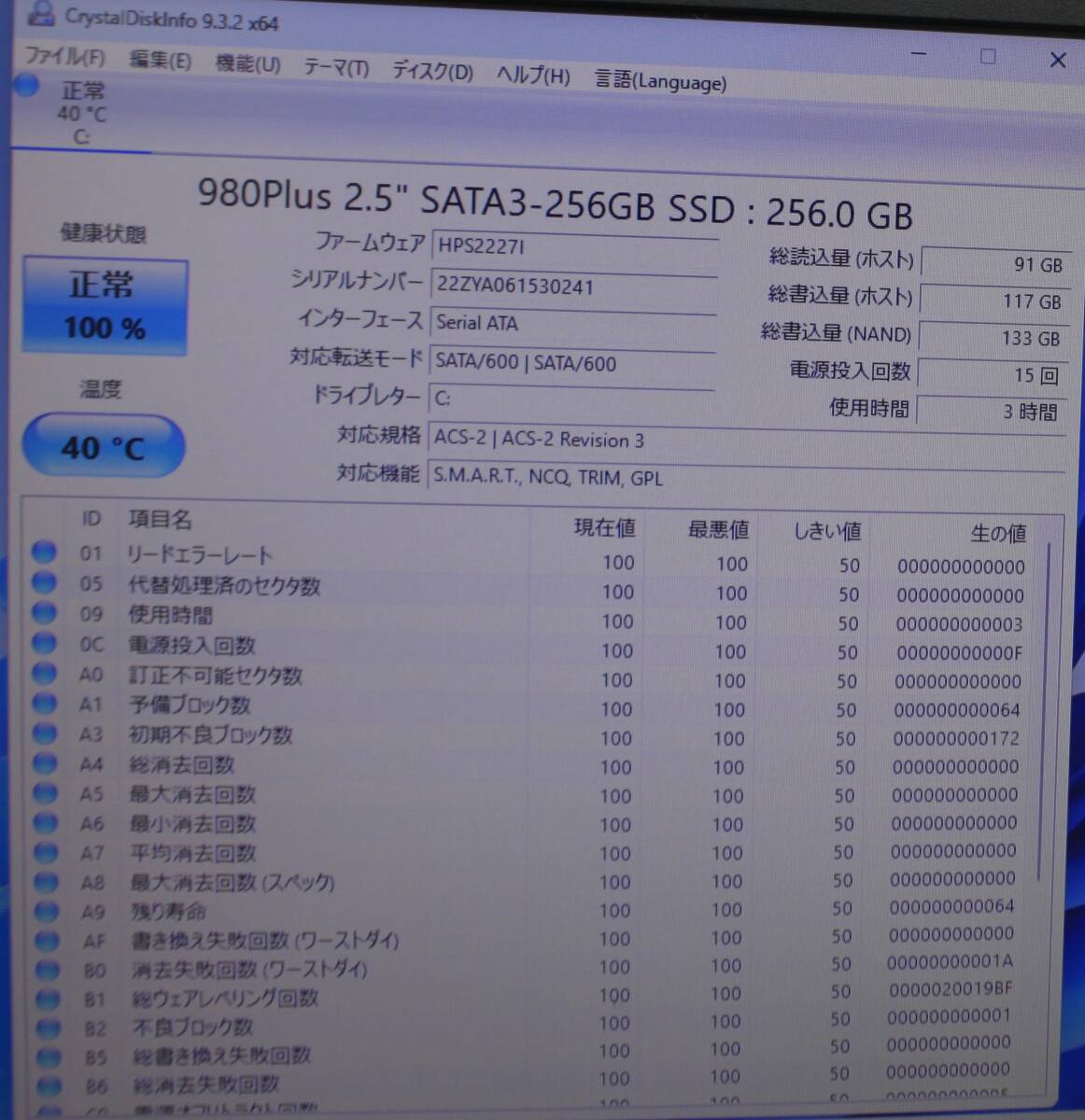Minimize the CrystalDiskInfo window
Viewport: 1085px width, 1120px height.
point(919,54)
